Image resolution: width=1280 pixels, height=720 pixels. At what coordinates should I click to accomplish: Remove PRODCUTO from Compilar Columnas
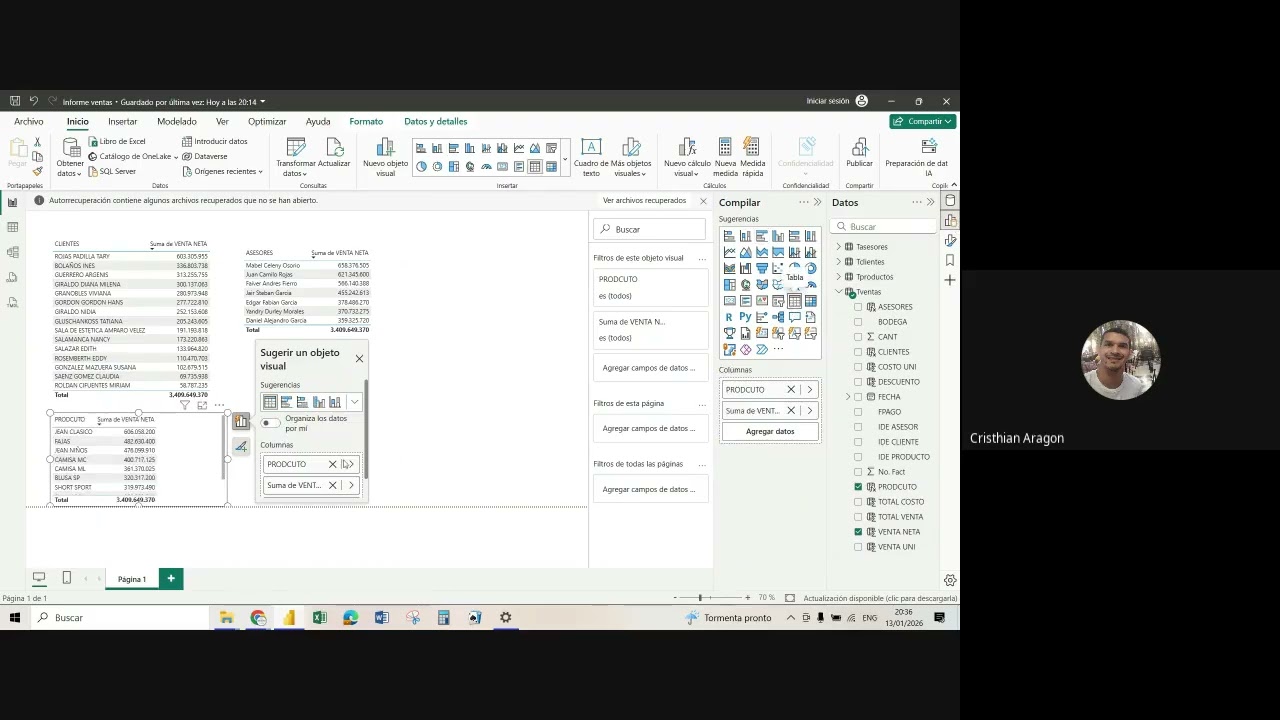pyautogui.click(x=790, y=390)
